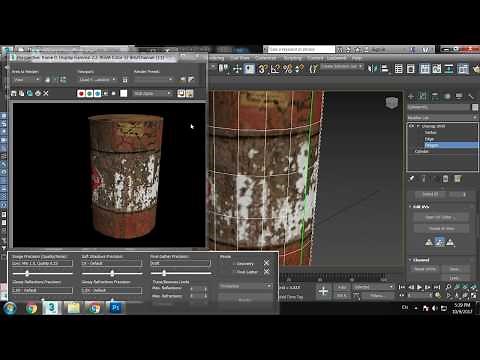480x360 pixels.
Task: Open the Production render mode dropdown
Action: click(245, 286)
